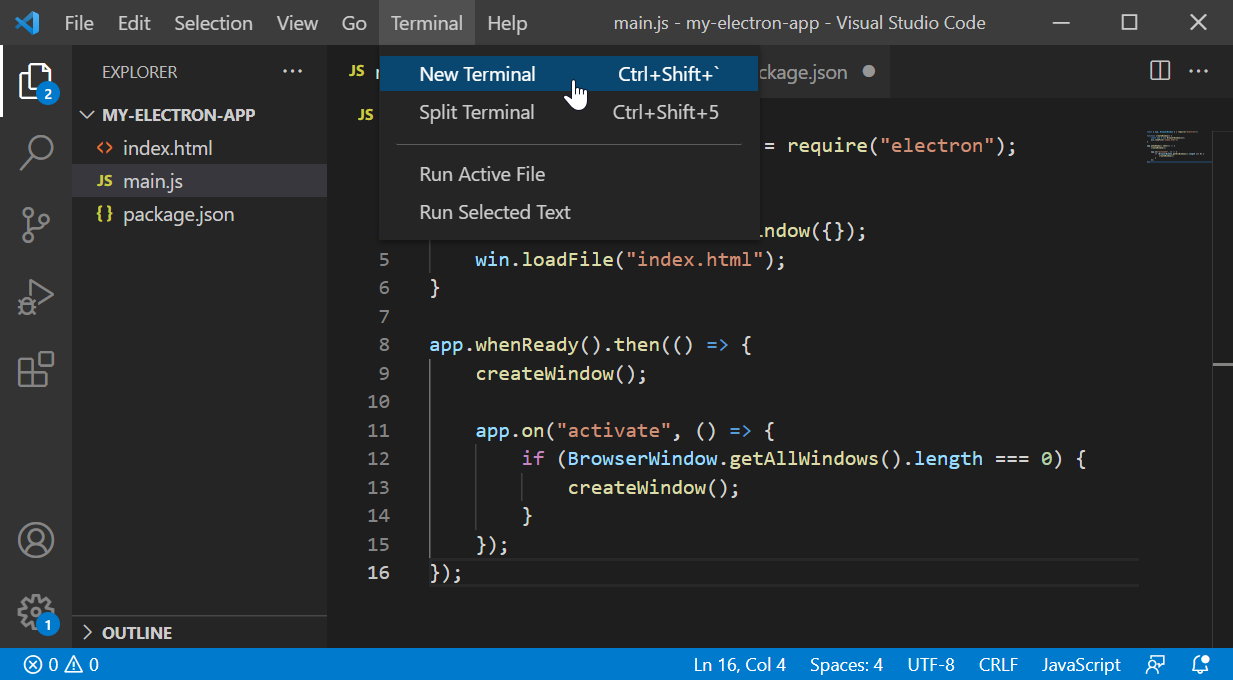This screenshot has width=1233, height=680.
Task: Open the Source Control view icon
Action: [x=36, y=225]
